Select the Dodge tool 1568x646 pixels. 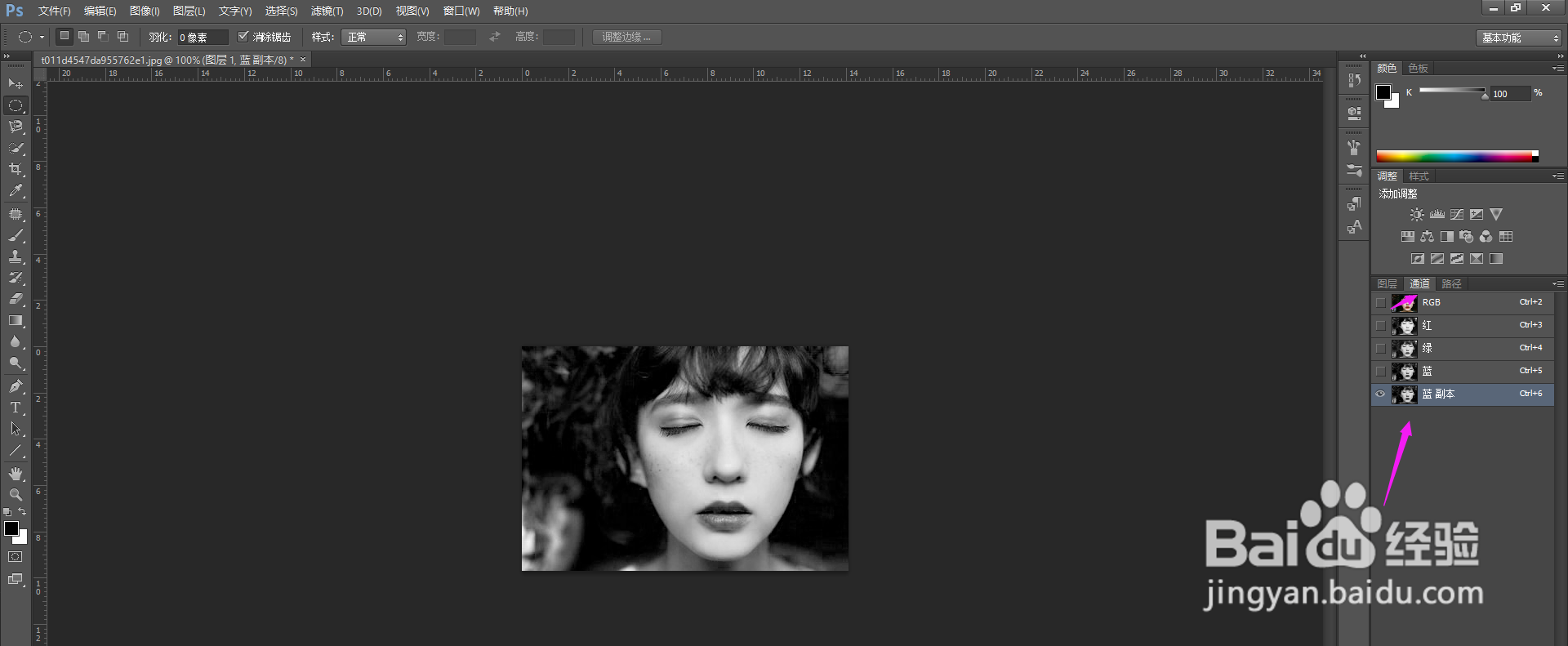click(x=16, y=363)
